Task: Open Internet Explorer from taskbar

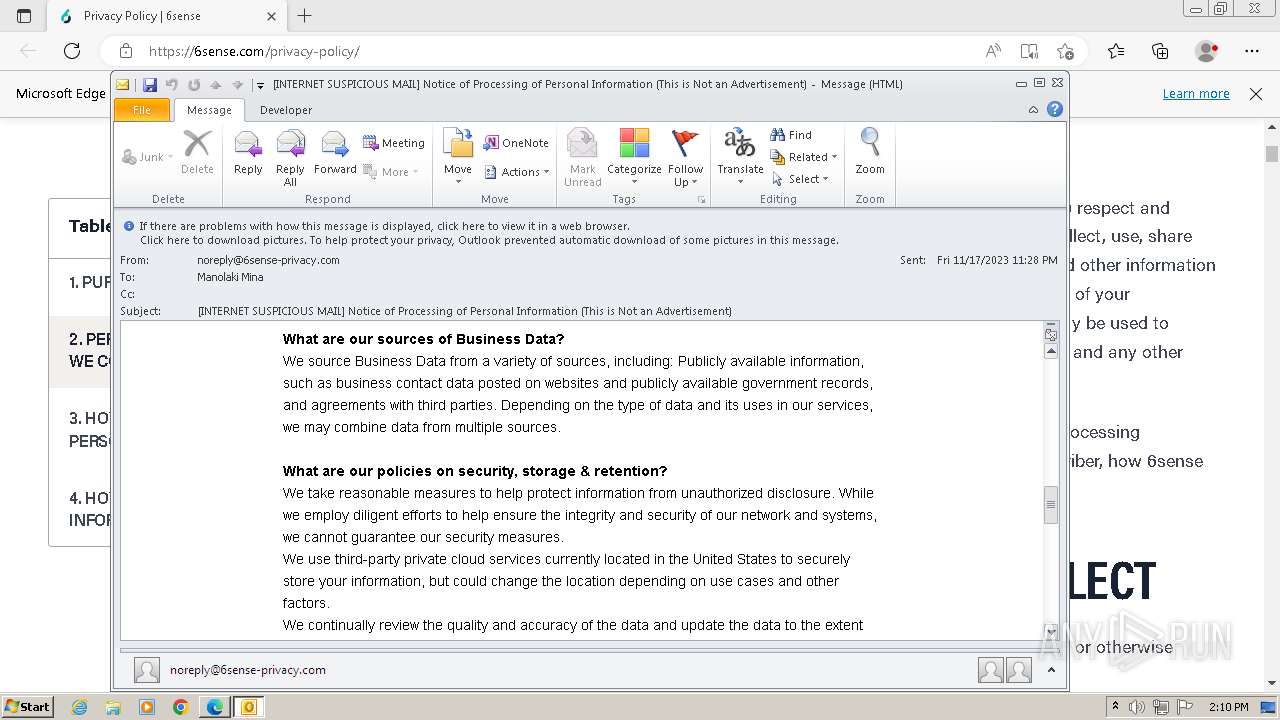Action: pos(80,707)
